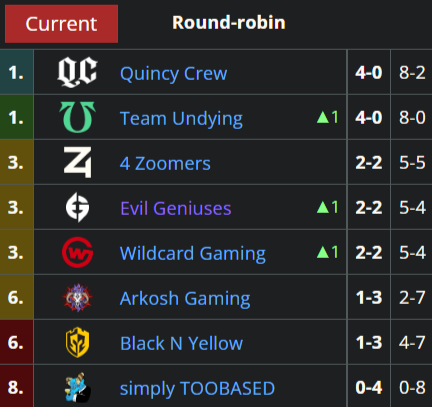
Task: Click the Black N Yellow link
Action: [x=181, y=343]
